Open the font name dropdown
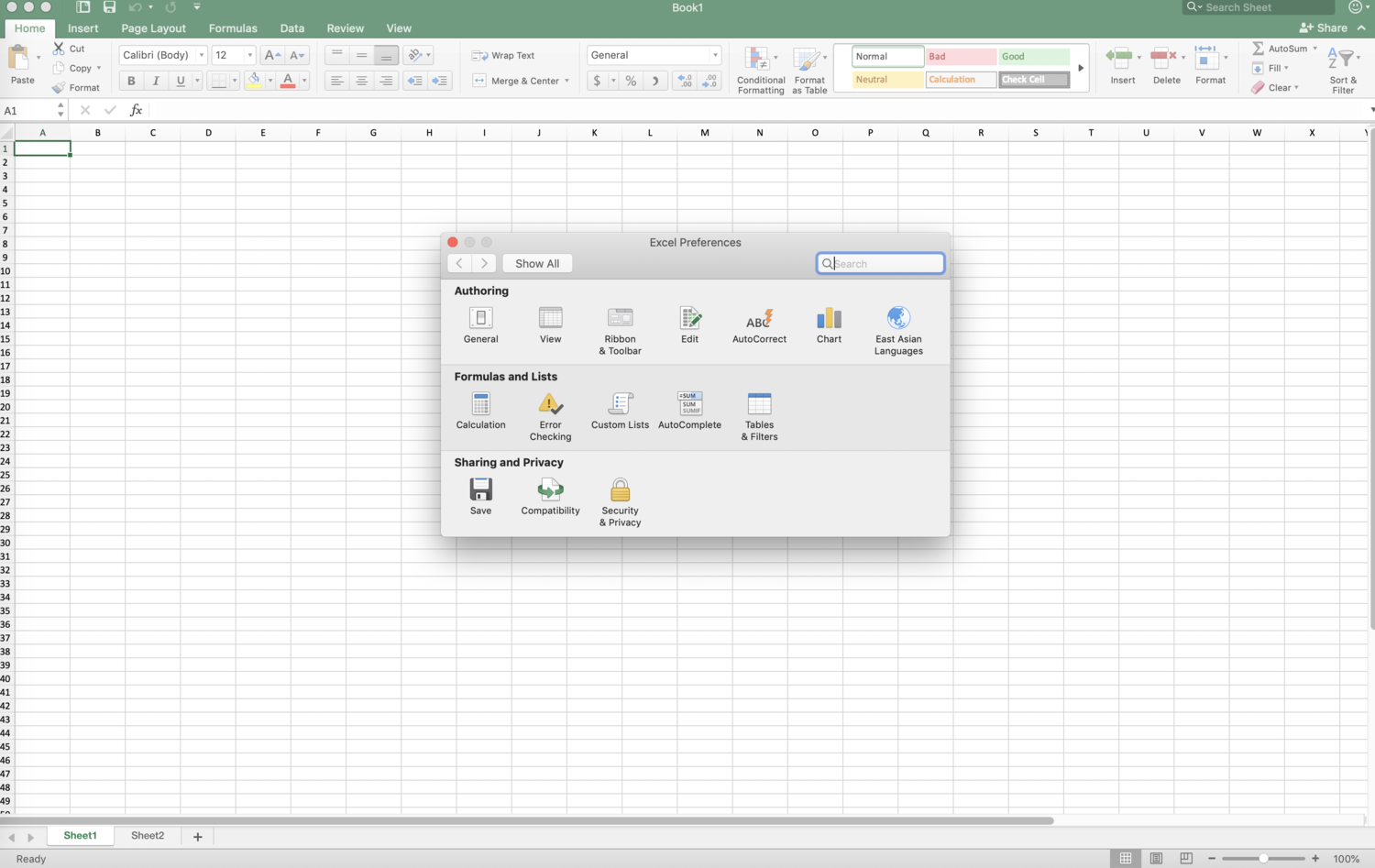Viewport: 1375px width, 868px height. [x=202, y=55]
